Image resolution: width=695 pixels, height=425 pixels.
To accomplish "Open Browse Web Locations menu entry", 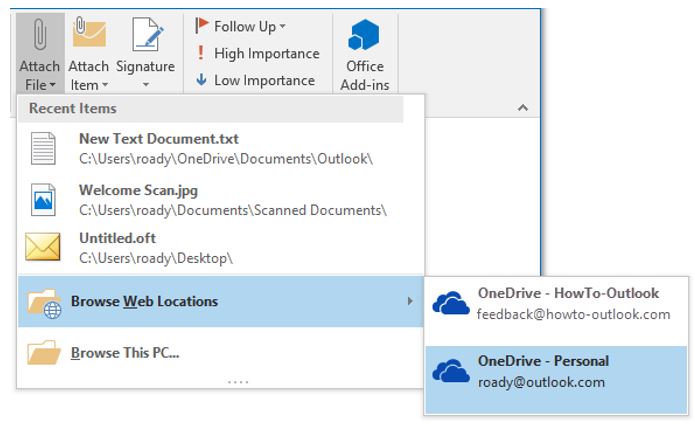I will coord(221,301).
